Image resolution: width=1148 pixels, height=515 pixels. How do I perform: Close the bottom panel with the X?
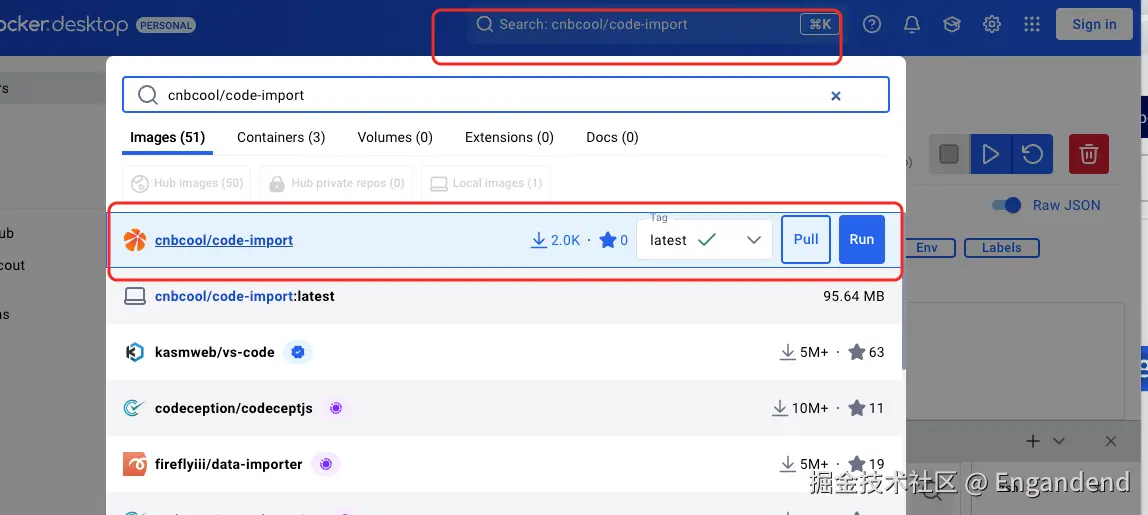pos(1111,441)
